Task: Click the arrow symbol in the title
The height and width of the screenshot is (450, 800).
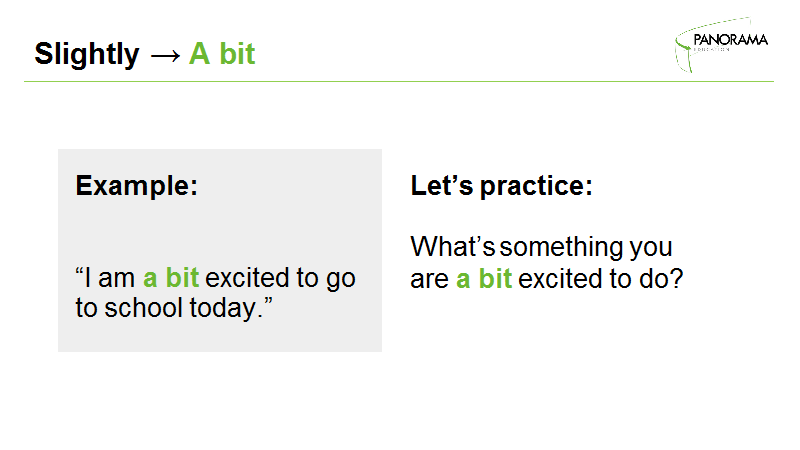Action: (165, 55)
